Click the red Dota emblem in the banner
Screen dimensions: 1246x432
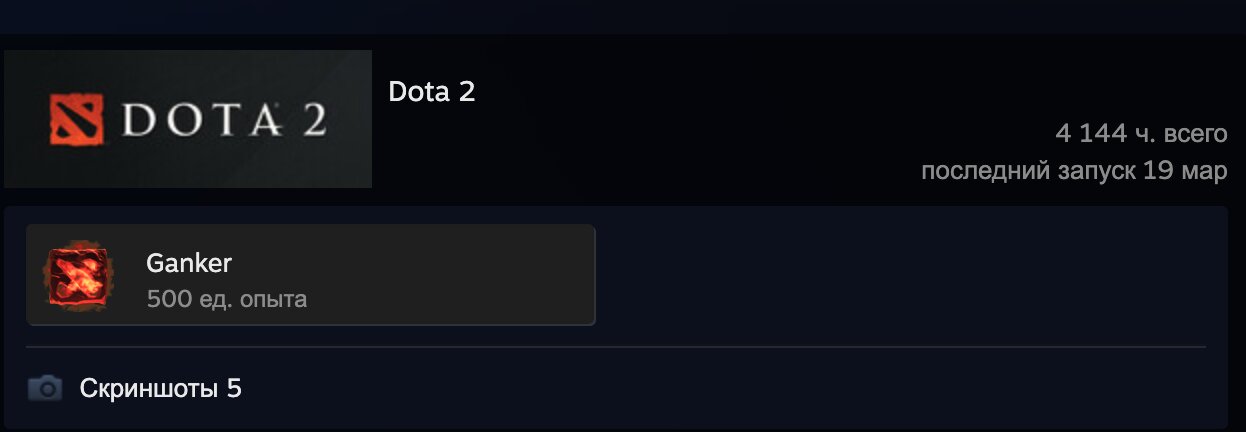[x=77, y=119]
